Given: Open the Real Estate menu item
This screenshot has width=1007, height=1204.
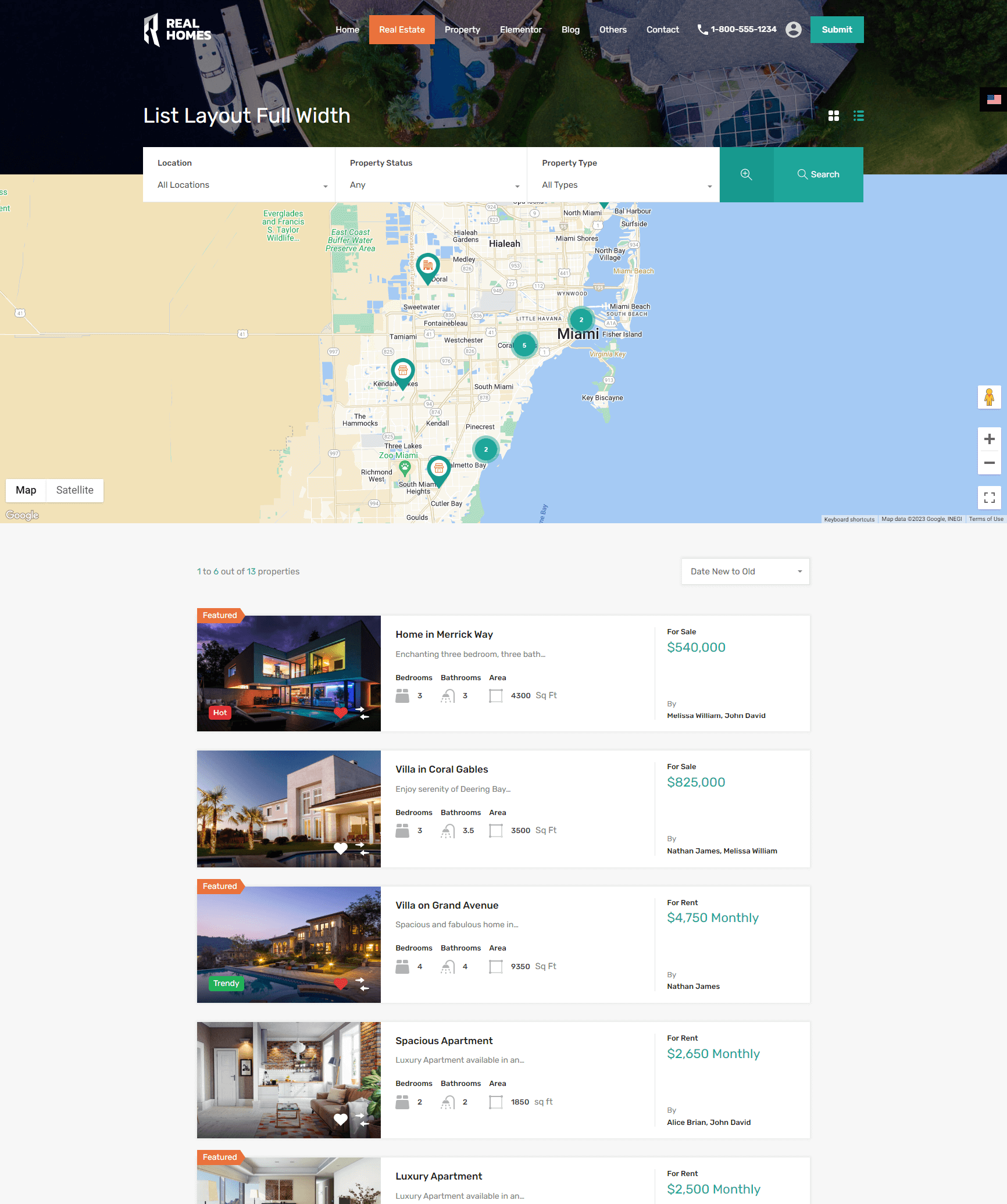Looking at the screenshot, I should click(402, 30).
